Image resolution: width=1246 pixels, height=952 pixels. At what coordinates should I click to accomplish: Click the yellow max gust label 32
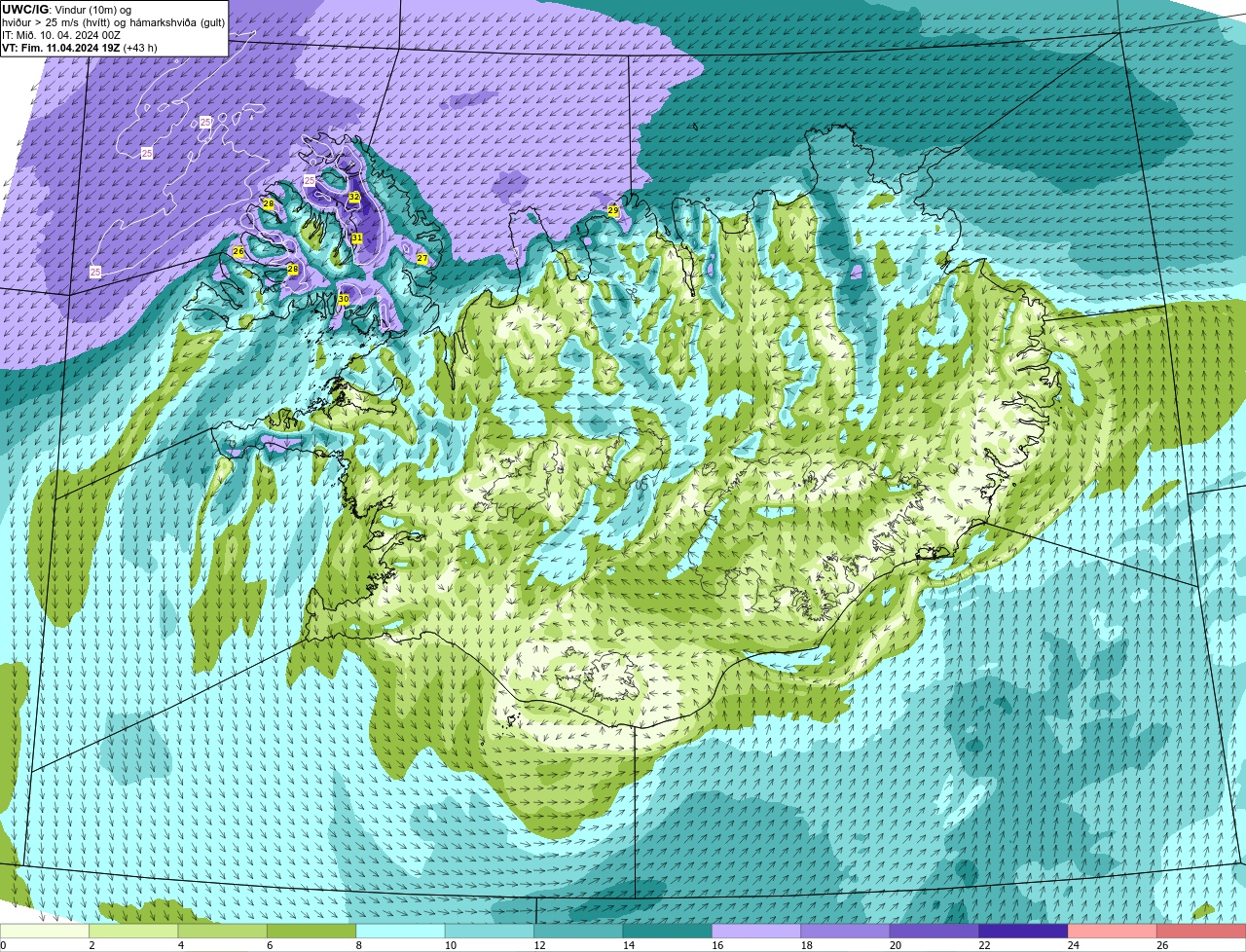click(x=354, y=197)
